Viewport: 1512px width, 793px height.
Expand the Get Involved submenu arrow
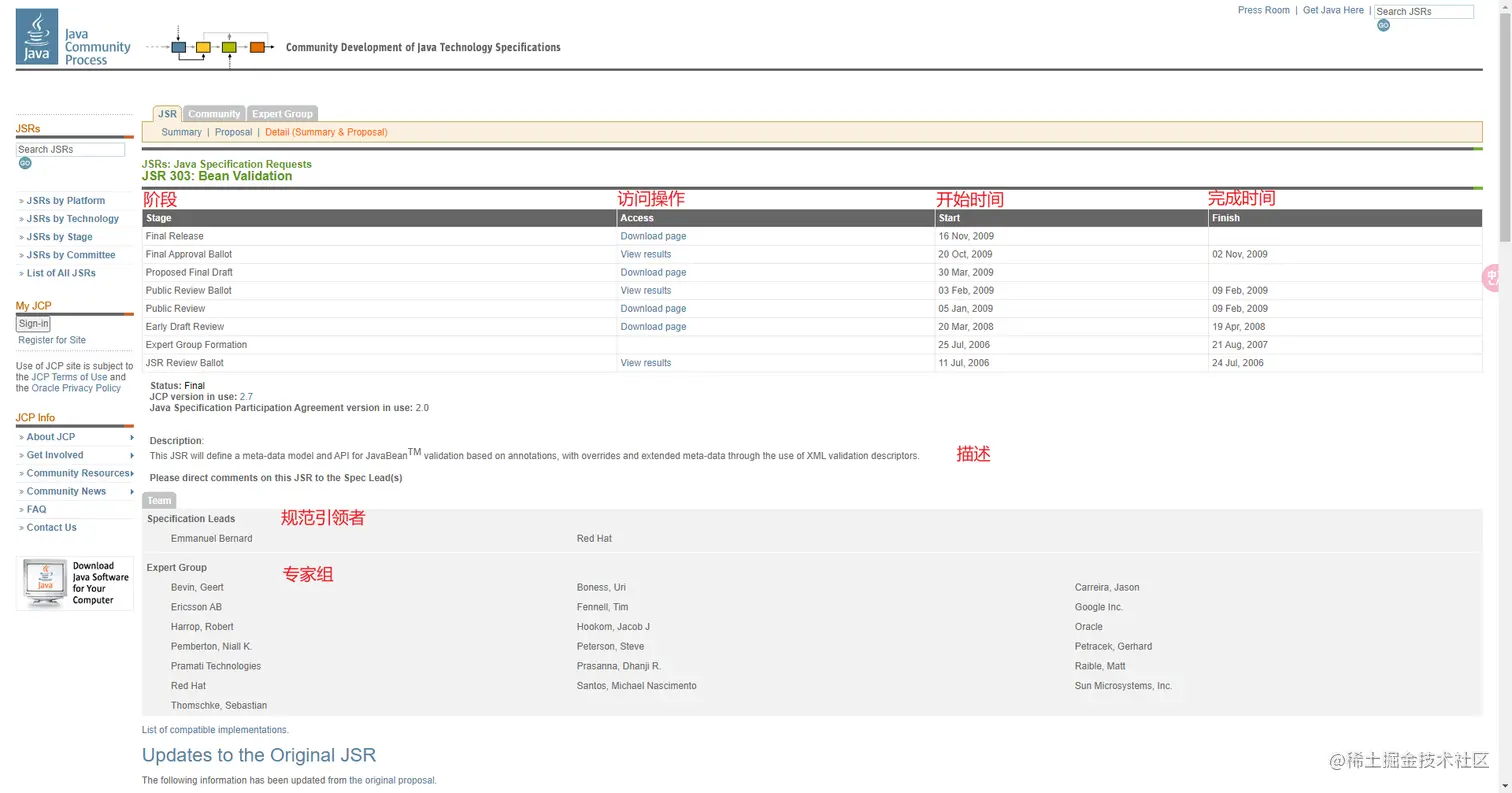[x=132, y=455]
